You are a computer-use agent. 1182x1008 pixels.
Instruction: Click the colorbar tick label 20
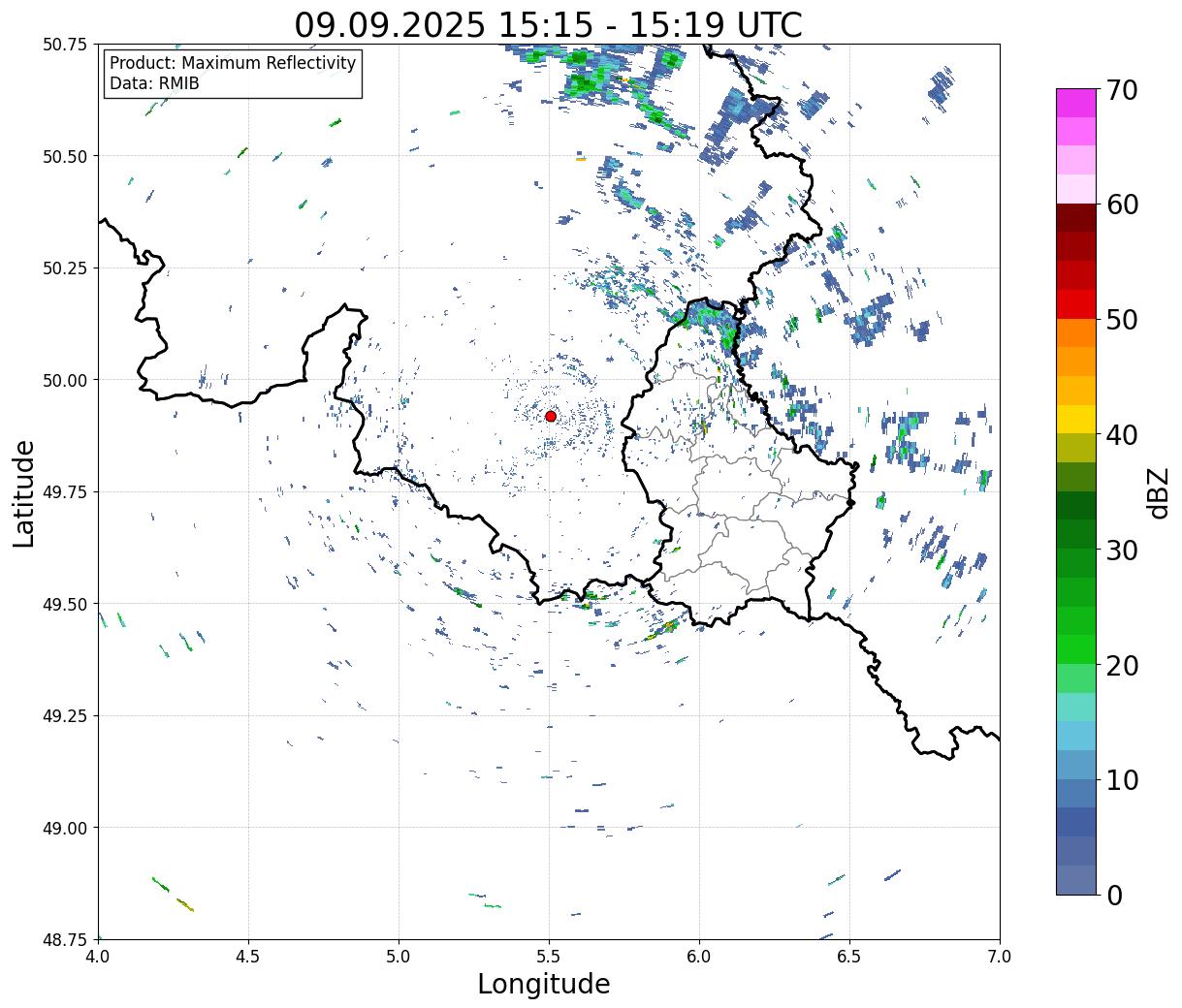[1122, 666]
